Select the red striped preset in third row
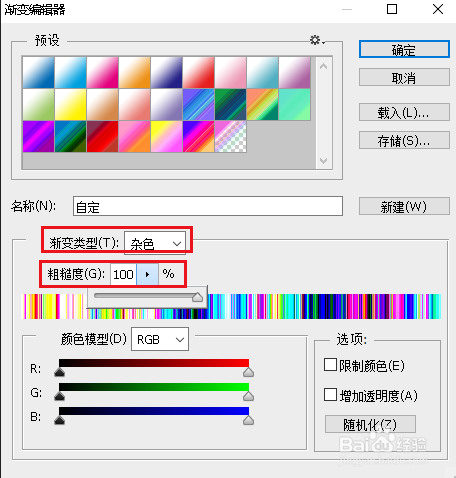The image size is (456, 478). click(x=102, y=136)
